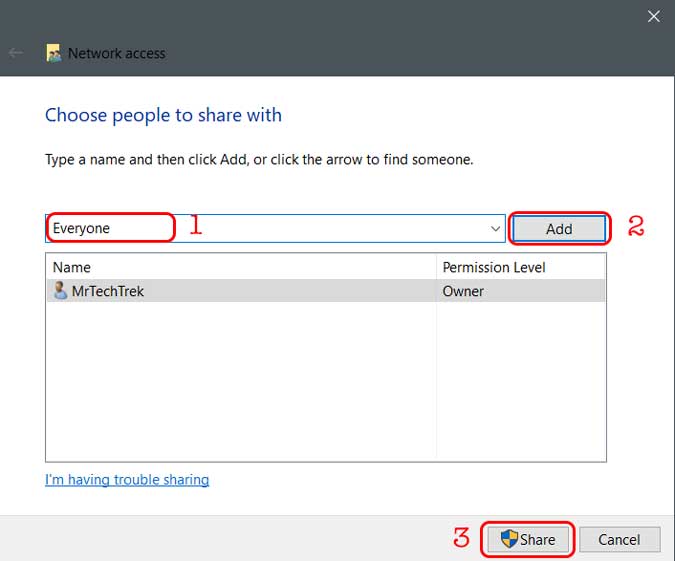Click the back arrow in the title bar
The image size is (675, 561).
(x=16, y=53)
